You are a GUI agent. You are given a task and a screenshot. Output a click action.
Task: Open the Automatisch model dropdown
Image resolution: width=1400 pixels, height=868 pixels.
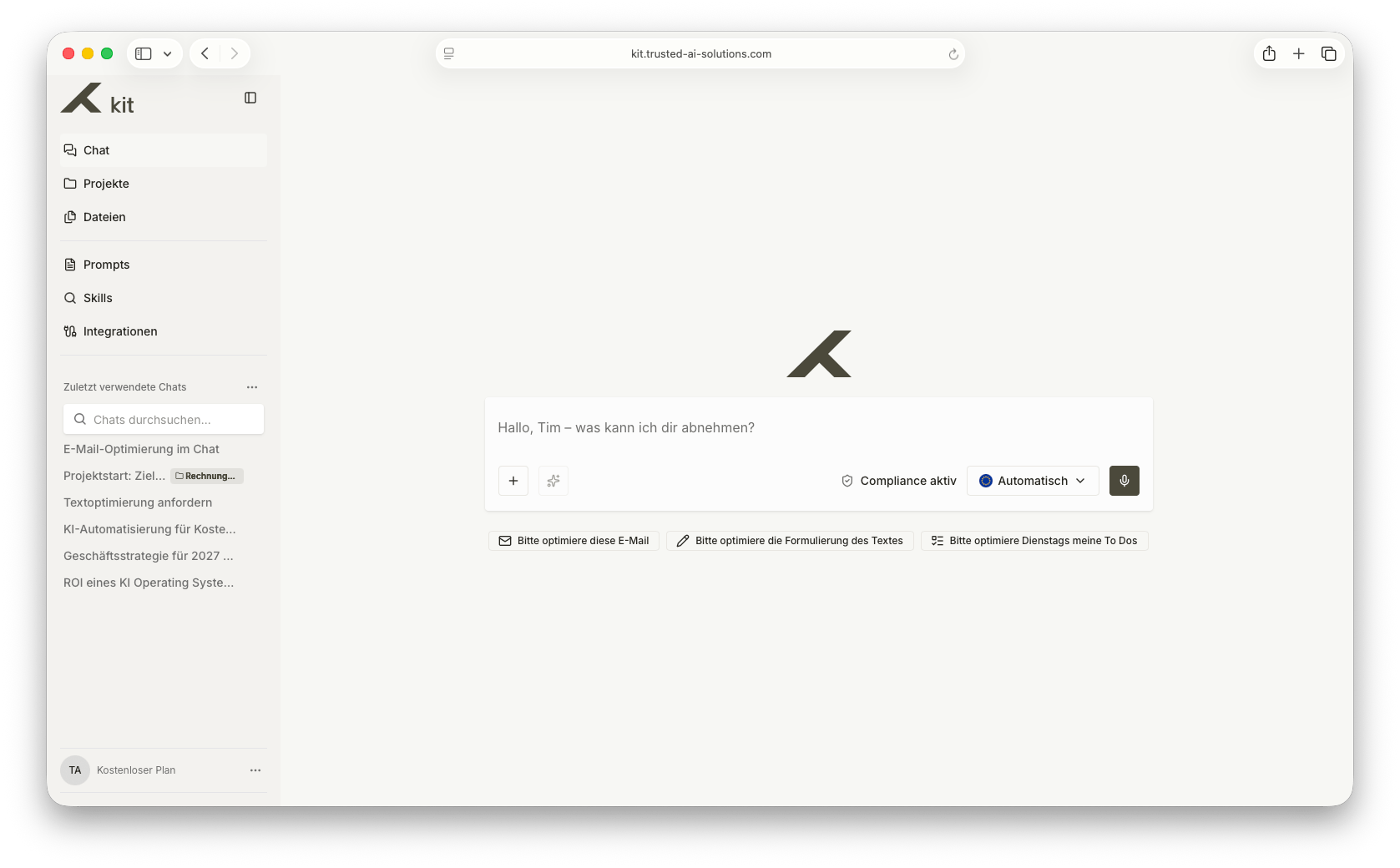click(1033, 481)
